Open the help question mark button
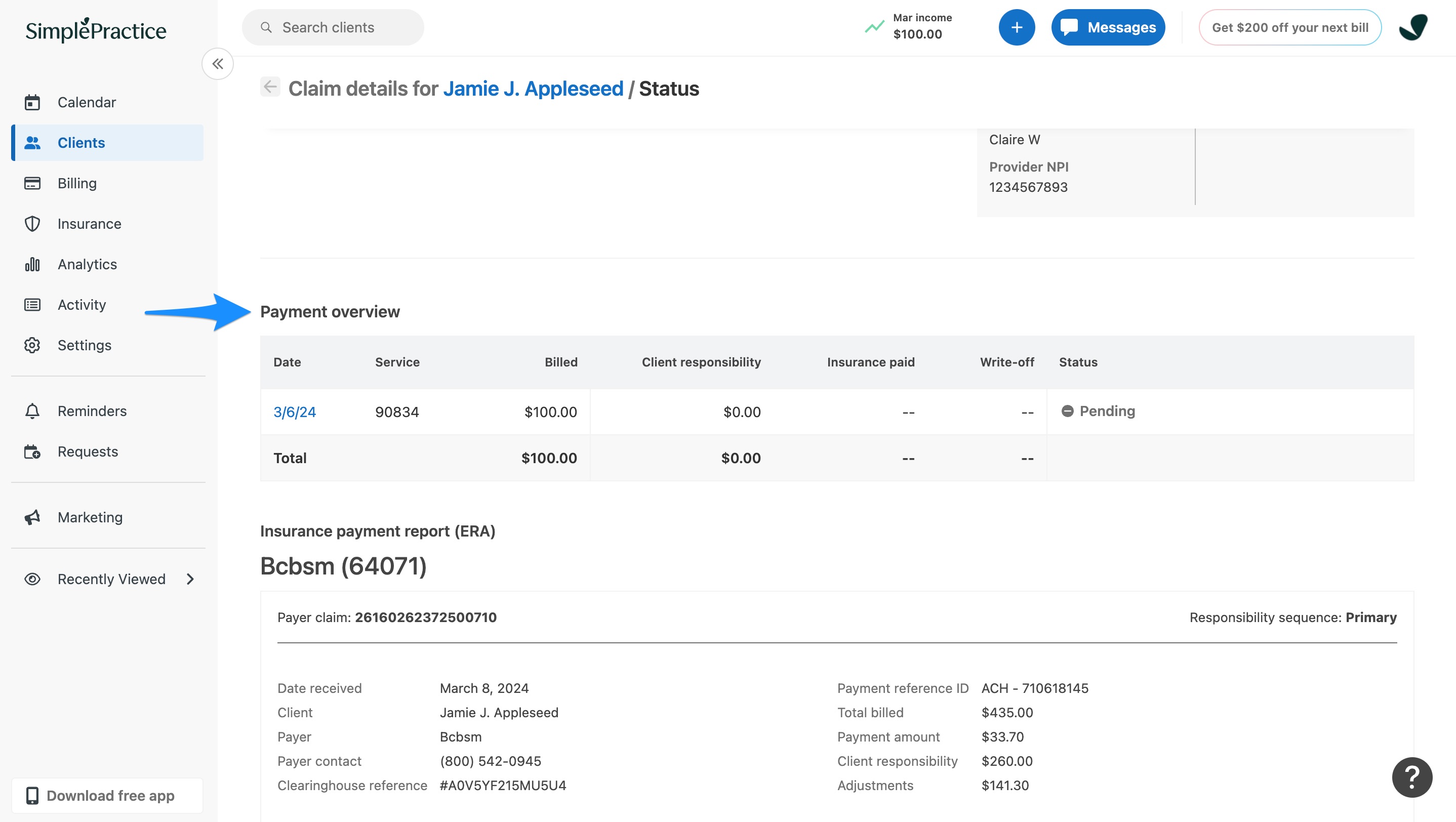This screenshot has height=822, width=1456. (x=1412, y=777)
